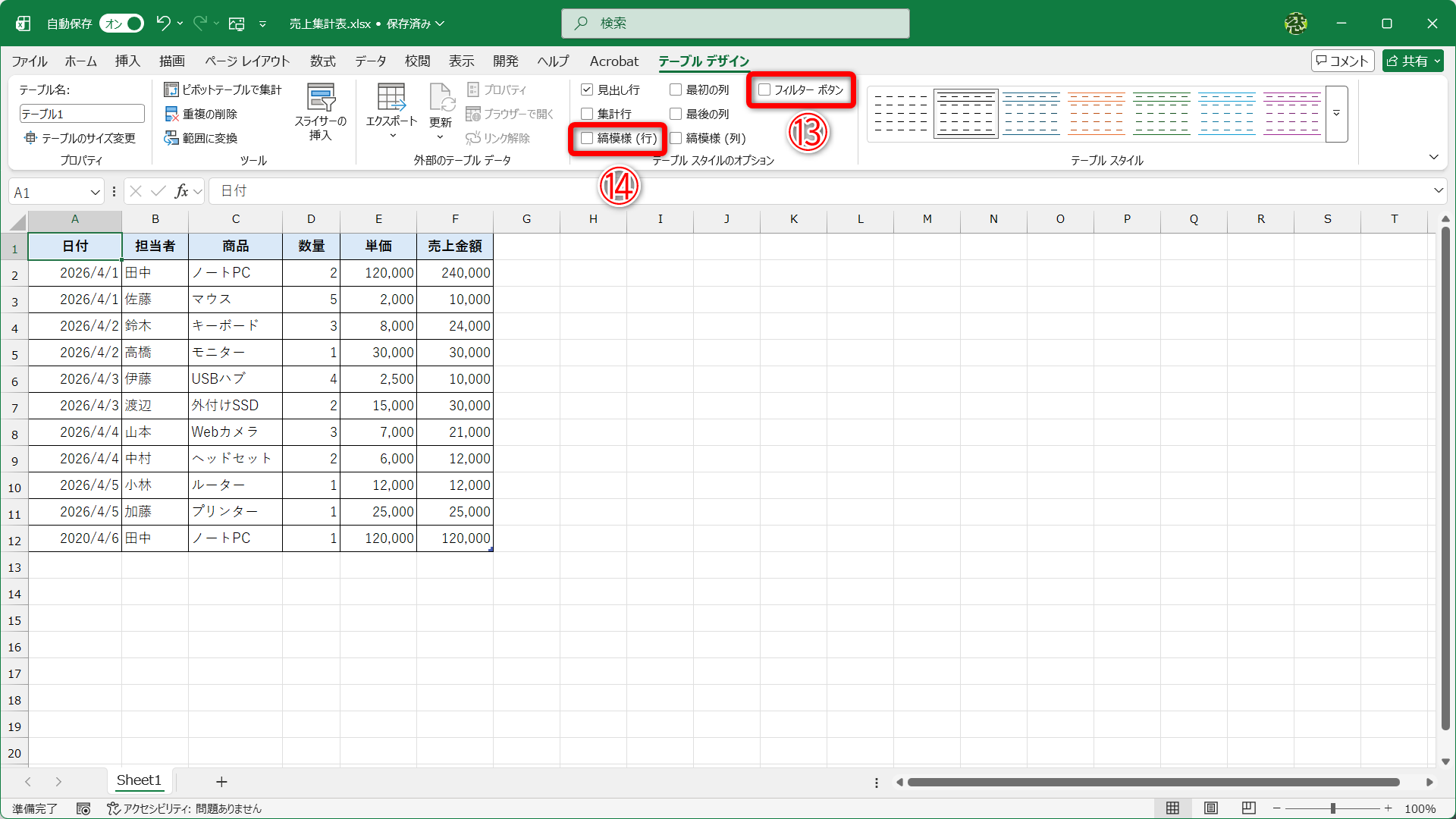The width and height of the screenshot is (1456, 819).
Task: Click the Insert Slicer icon
Action: (x=321, y=99)
